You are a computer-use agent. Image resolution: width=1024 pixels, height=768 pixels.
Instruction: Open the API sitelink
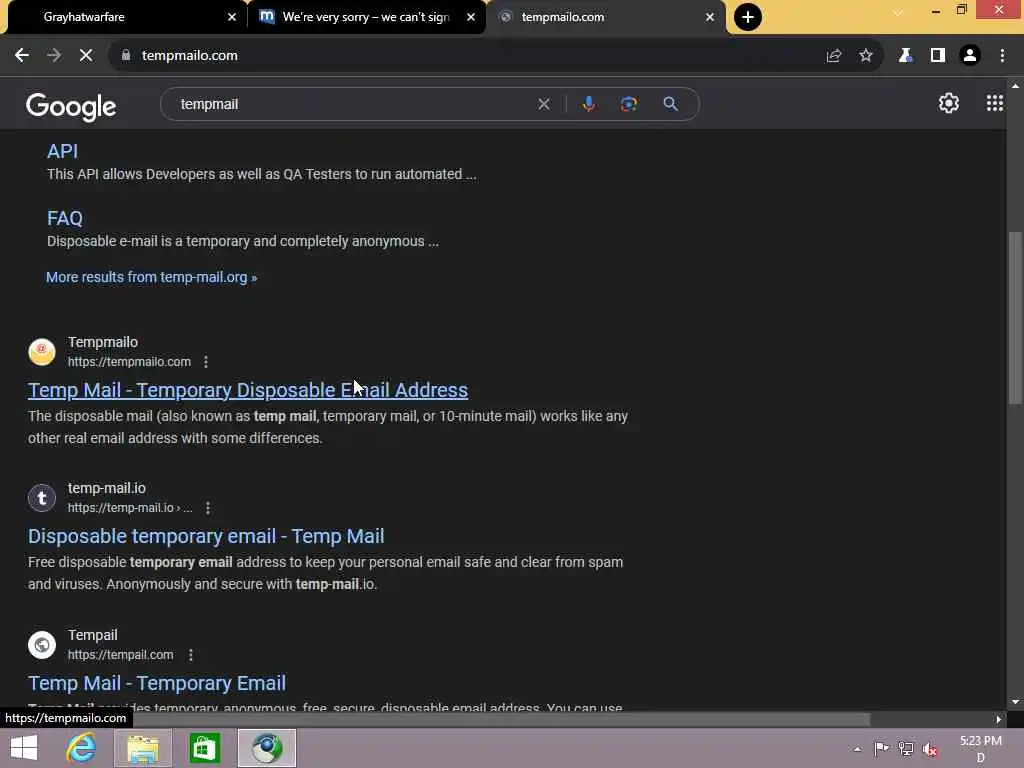pyautogui.click(x=62, y=151)
